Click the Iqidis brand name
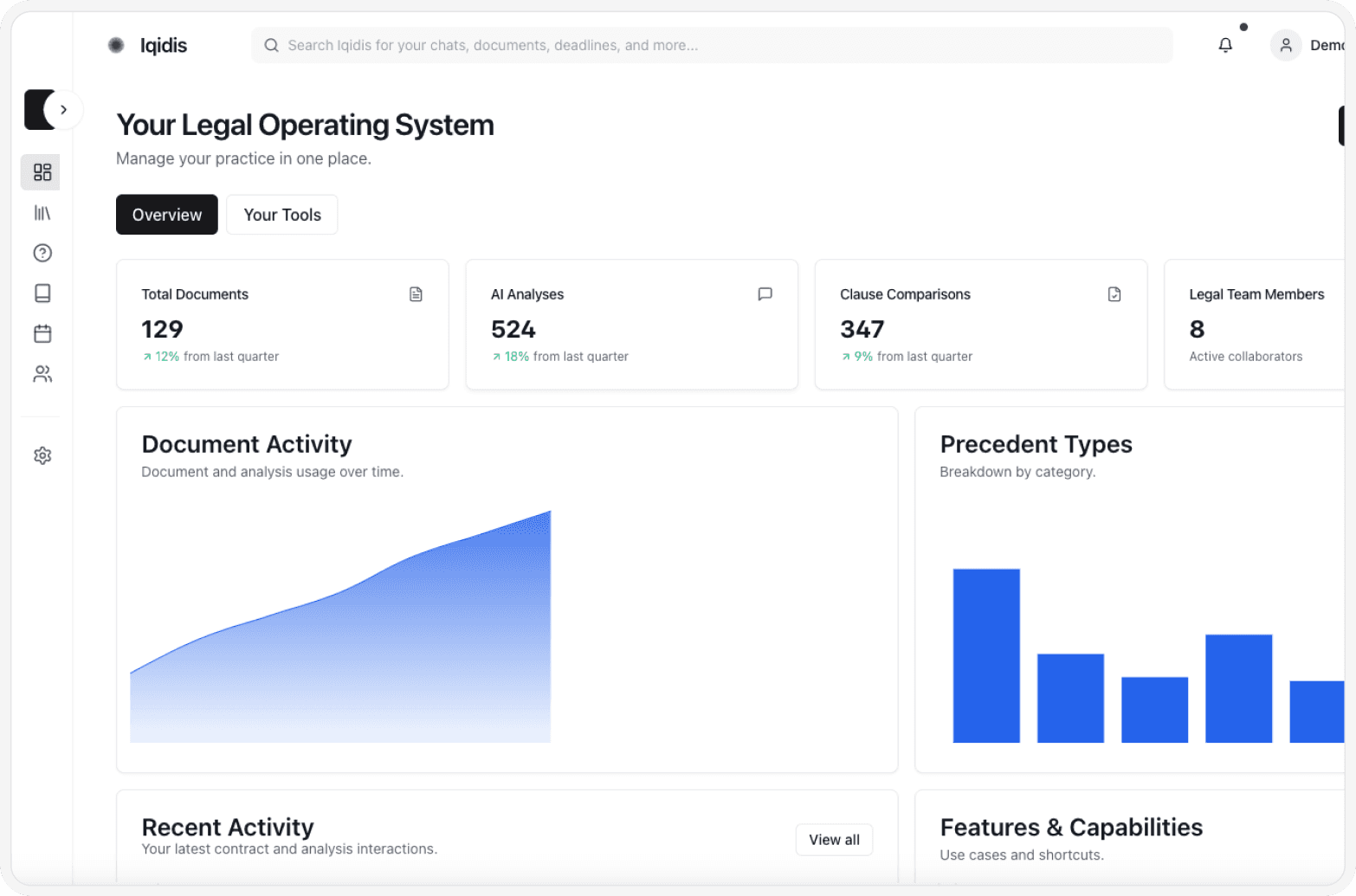Screen dimensions: 1356x896 (x=164, y=45)
